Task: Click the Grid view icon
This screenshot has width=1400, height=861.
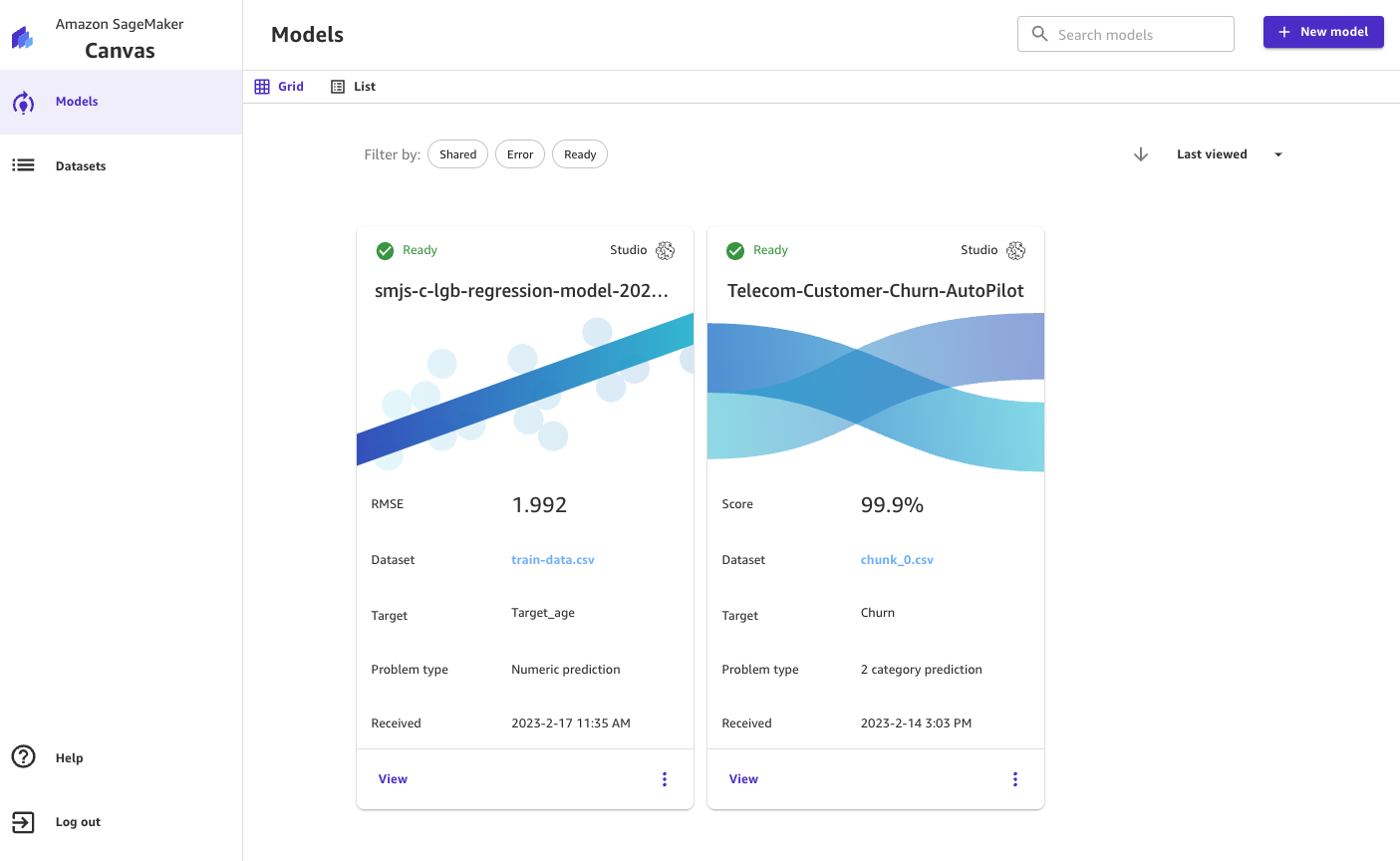Action: coord(262,87)
